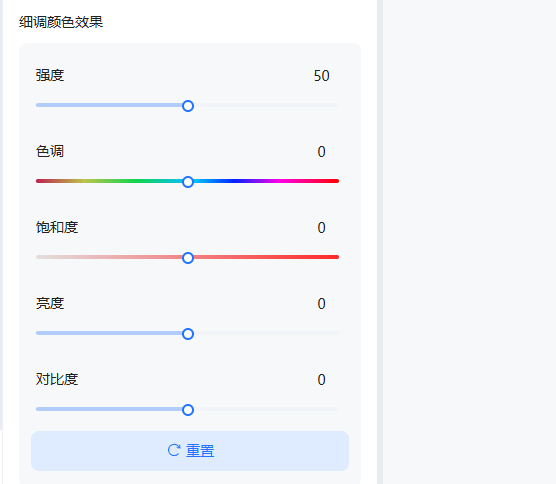This screenshot has height=484, width=556.
Task: Click the filled left part of 对比度 track
Action: point(109,409)
